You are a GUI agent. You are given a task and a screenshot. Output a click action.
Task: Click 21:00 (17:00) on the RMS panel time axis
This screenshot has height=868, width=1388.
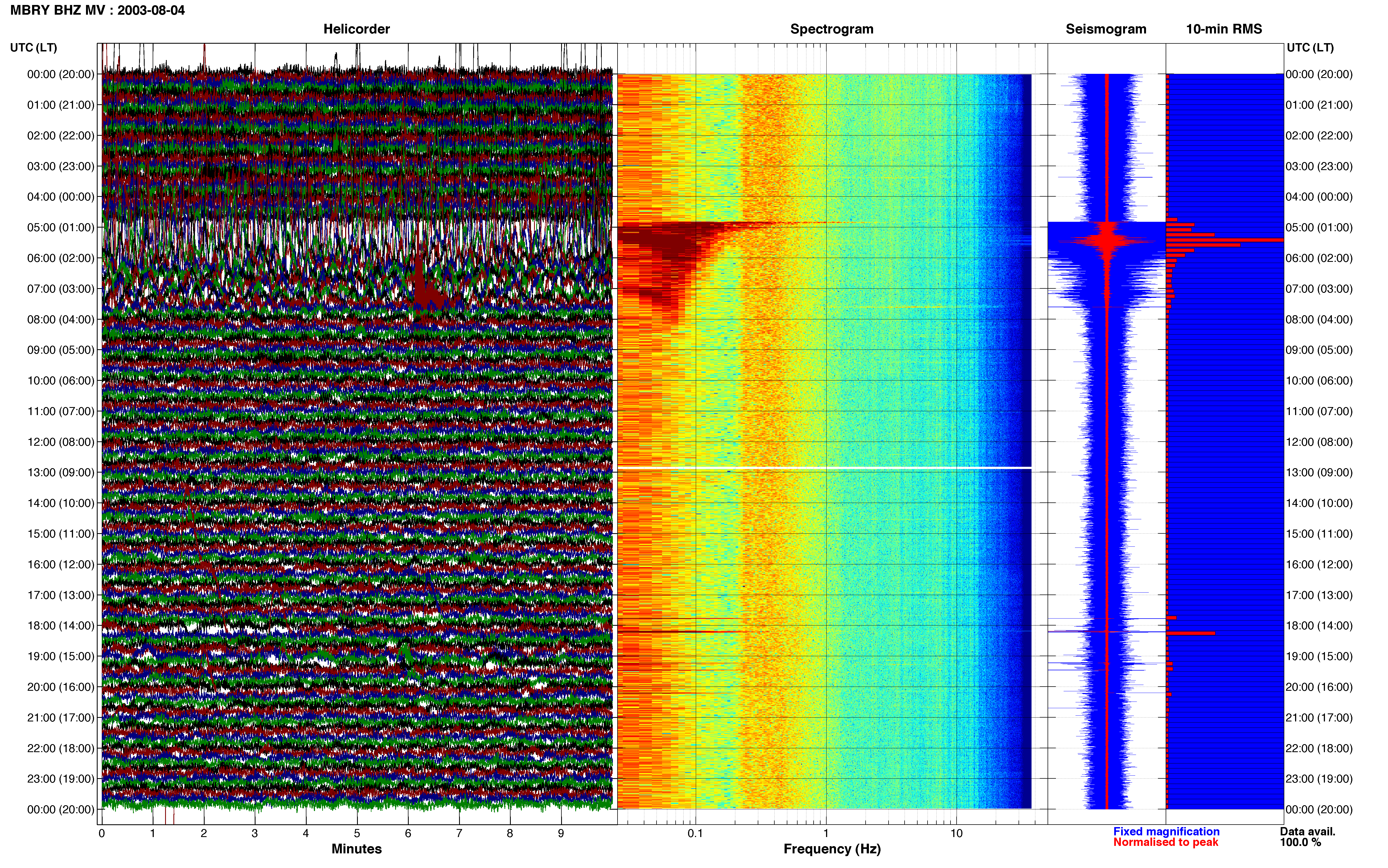tap(1319, 718)
